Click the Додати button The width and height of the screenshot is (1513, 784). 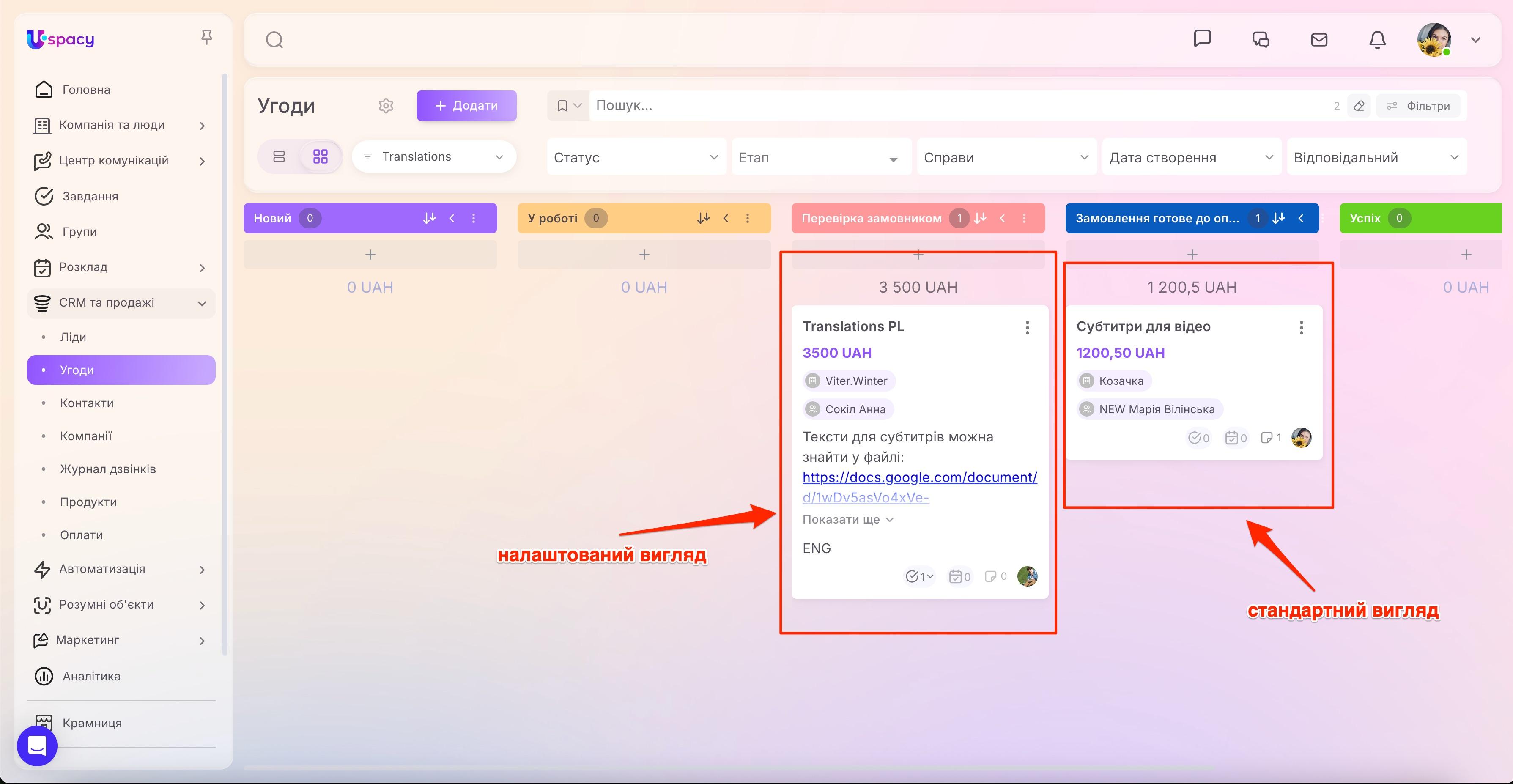click(x=466, y=106)
